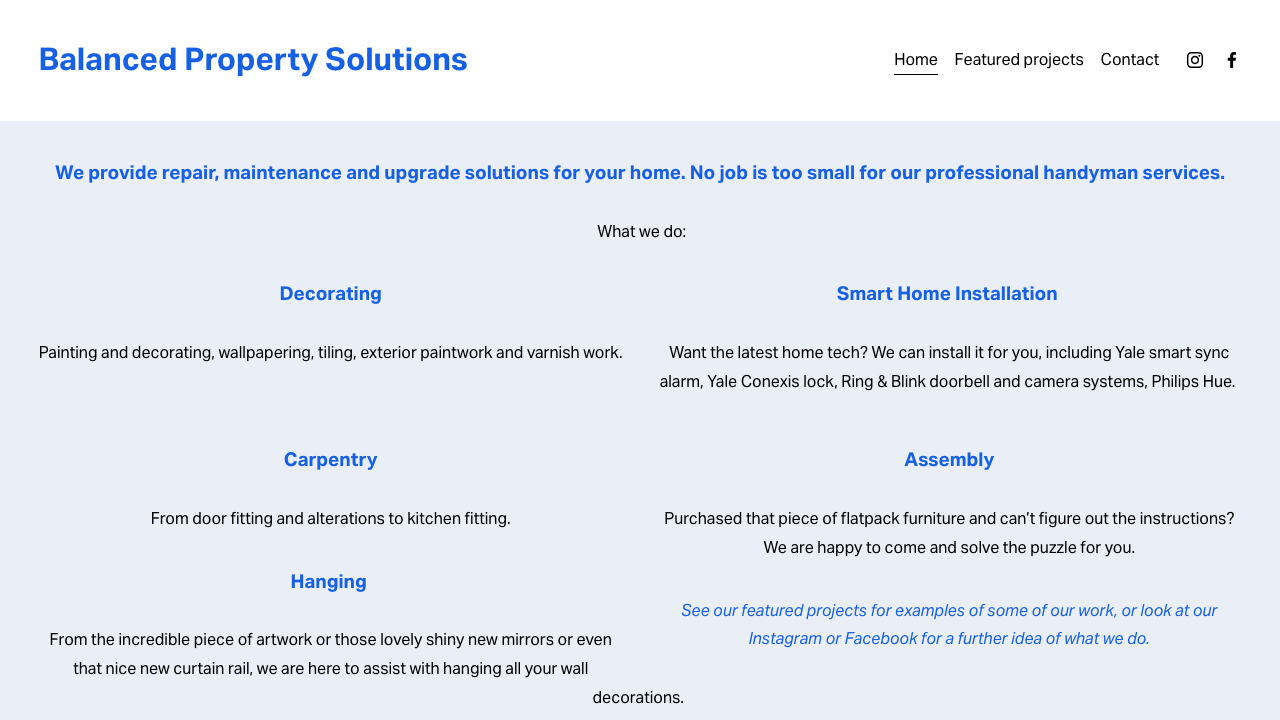Open the inline Facebook text link

coord(880,638)
